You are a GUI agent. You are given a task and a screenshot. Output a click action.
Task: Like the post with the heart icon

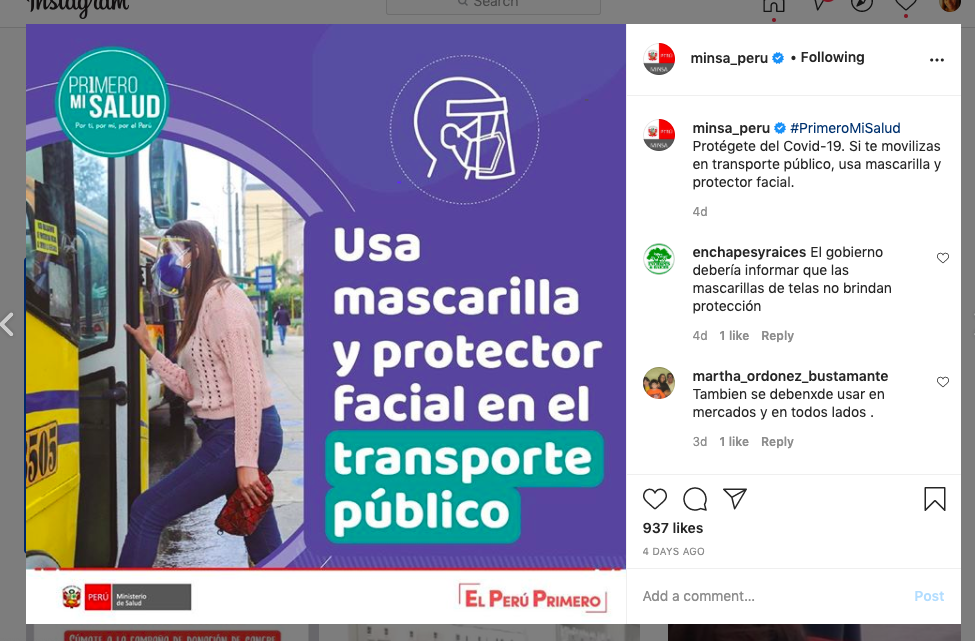(x=655, y=499)
